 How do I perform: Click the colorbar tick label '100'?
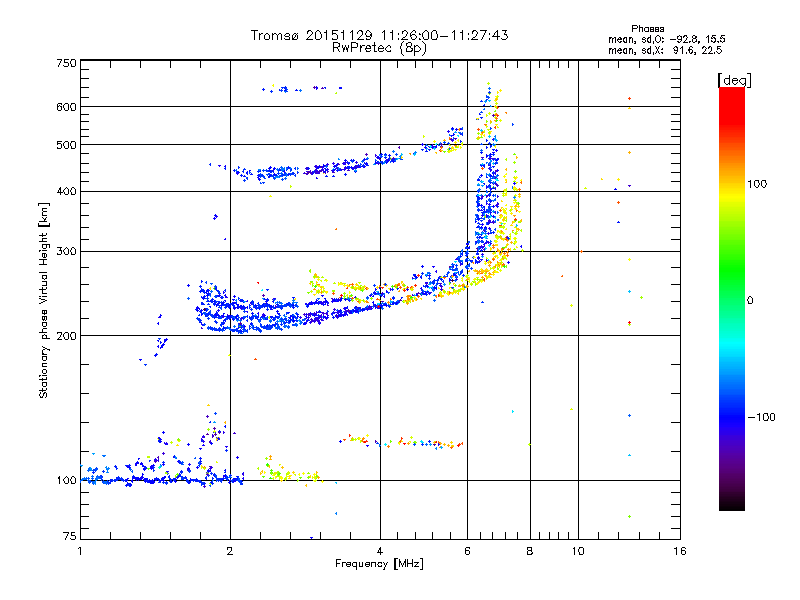(x=757, y=184)
